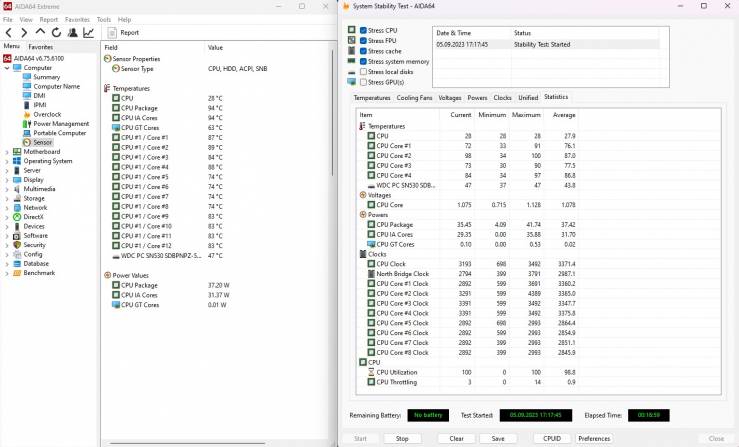Click the Display icon in tree
Viewport: 739px width, 447px height.
(17, 180)
